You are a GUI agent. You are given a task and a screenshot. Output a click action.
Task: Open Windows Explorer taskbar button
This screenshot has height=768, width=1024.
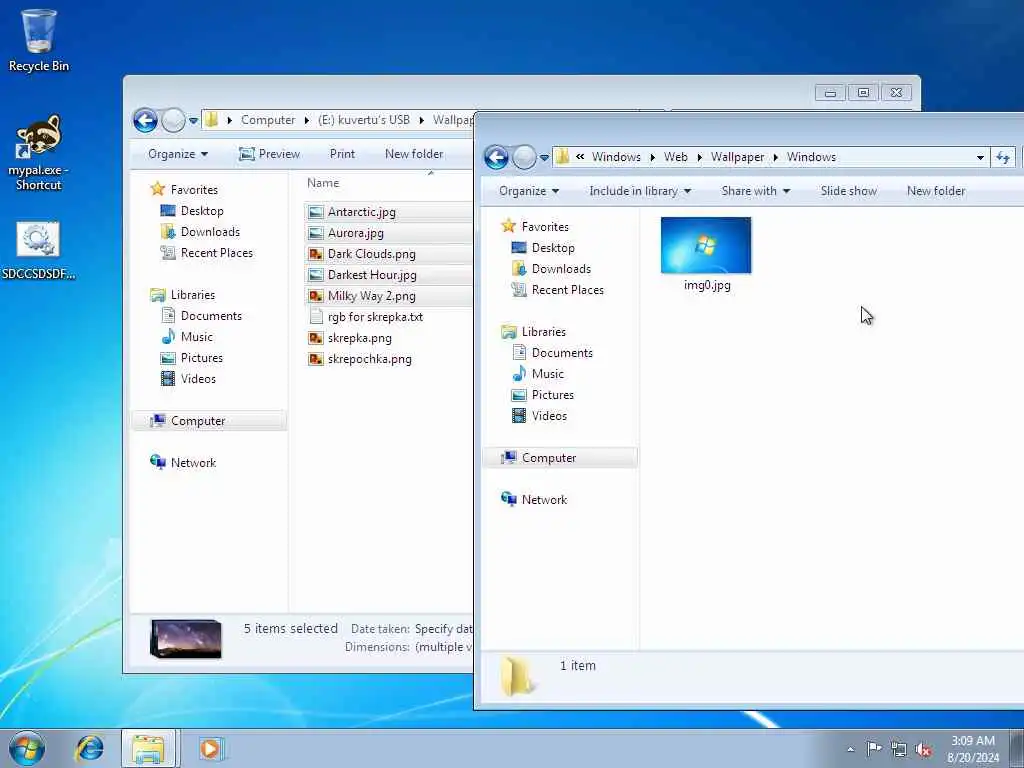148,748
